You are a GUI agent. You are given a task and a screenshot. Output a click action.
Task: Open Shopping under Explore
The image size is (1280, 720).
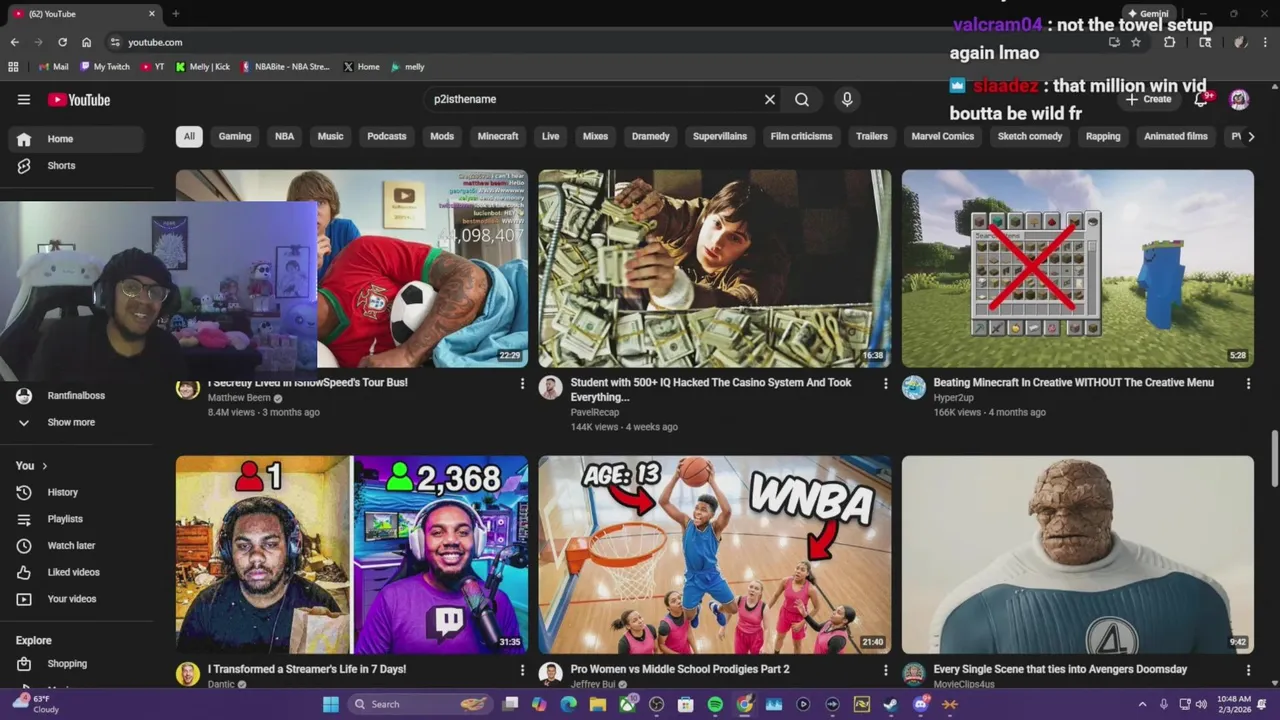click(76, 663)
